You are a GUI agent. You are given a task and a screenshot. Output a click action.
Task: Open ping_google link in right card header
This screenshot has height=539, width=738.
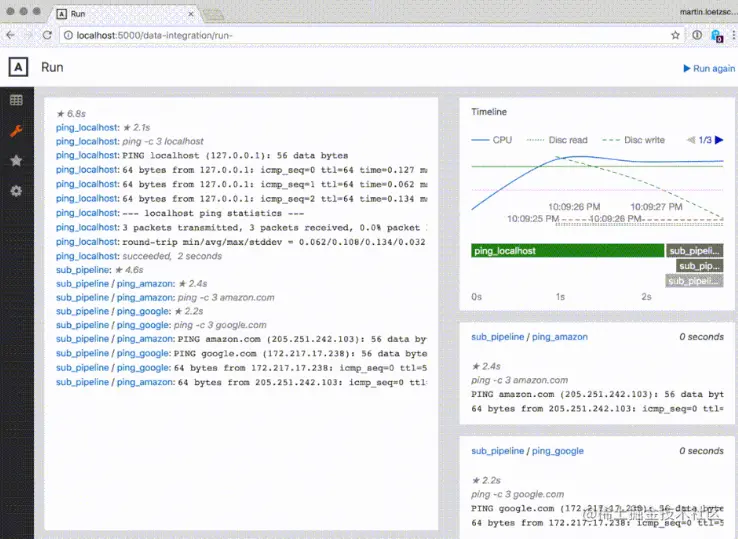click(x=558, y=451)
